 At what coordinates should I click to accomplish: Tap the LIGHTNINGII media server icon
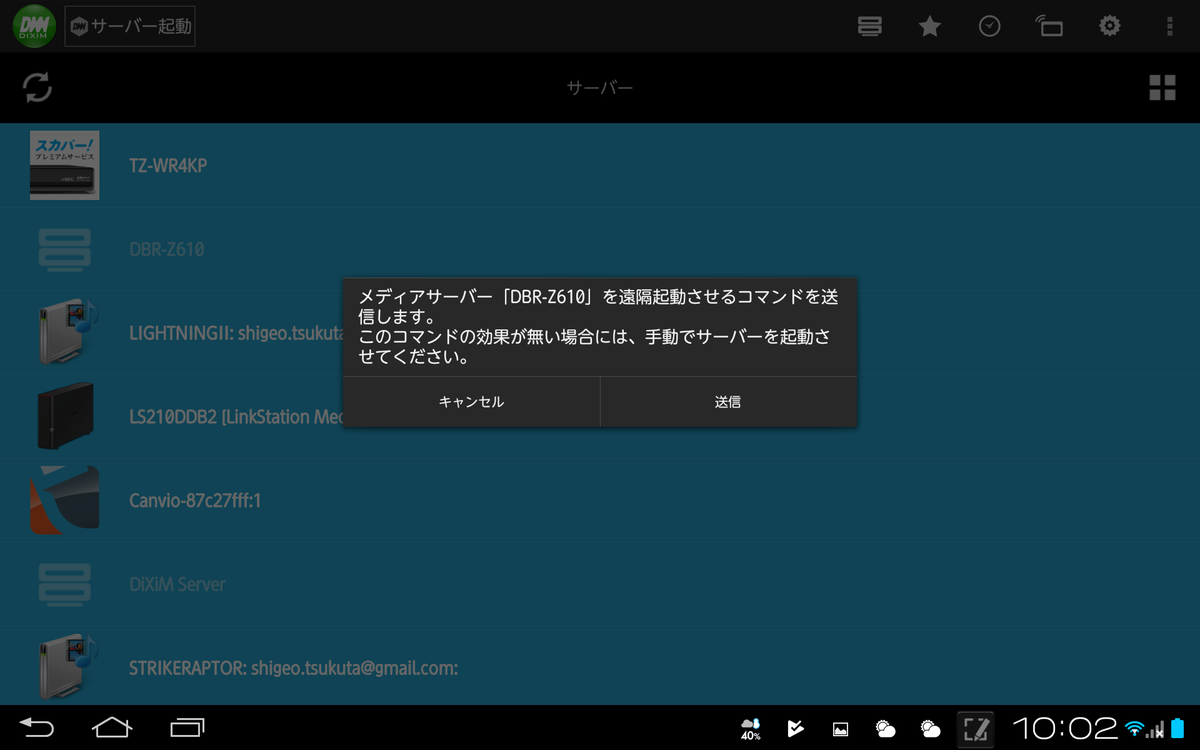(x=66, y=333)
